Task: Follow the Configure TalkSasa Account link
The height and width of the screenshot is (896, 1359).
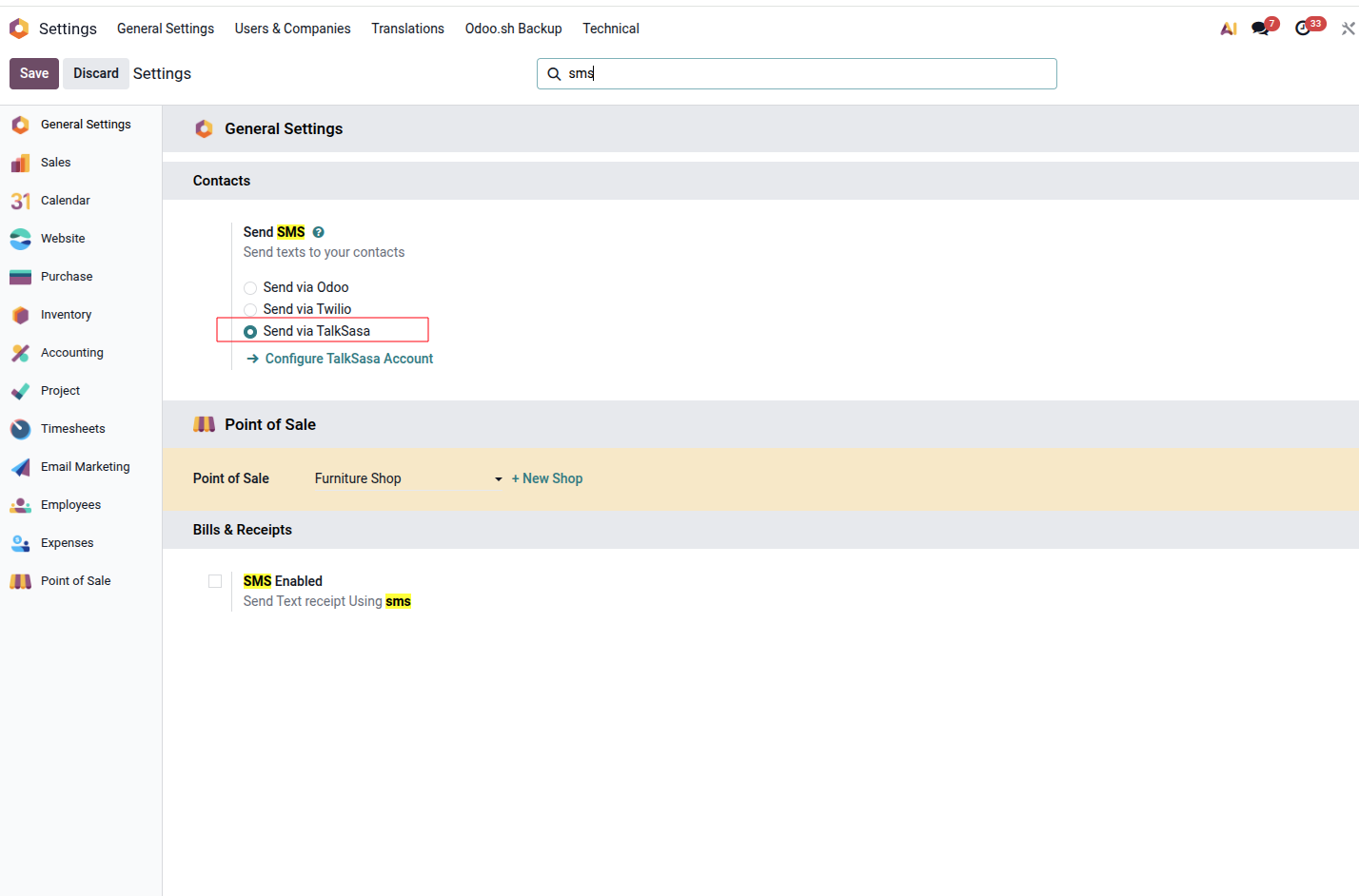Action: click(x=340, y=359)
